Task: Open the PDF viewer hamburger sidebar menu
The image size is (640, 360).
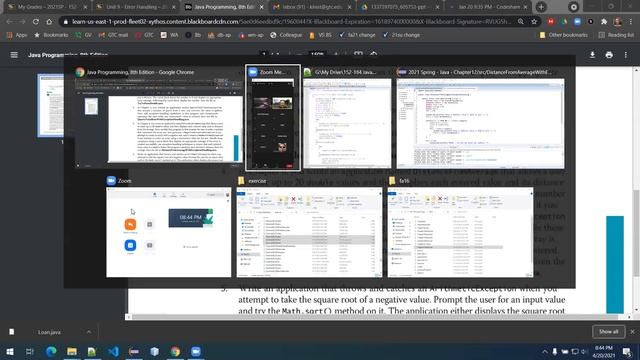Action: tap(14, 55)
